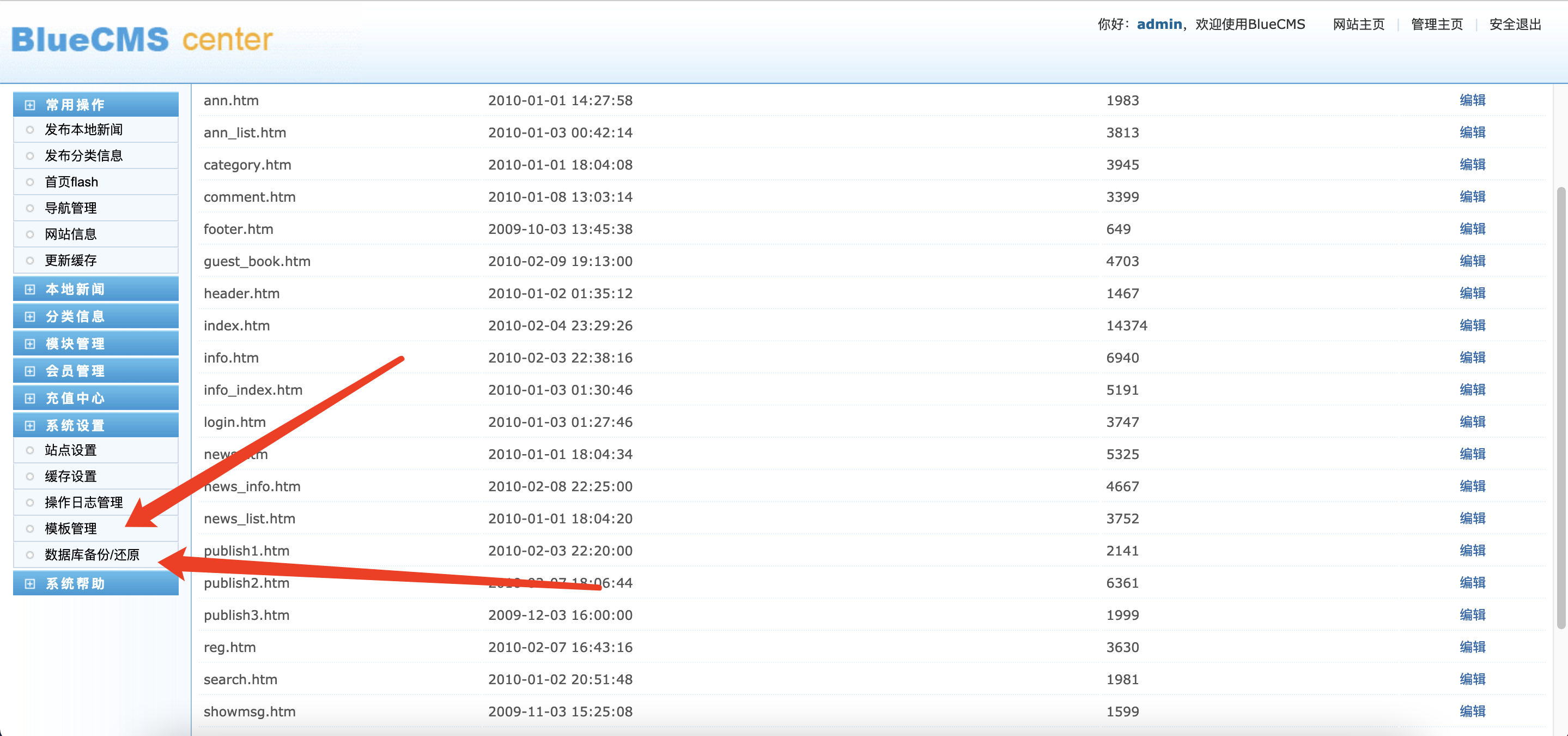Open 网站主页 from the top bar
This screenshot has height=736, width=1568.
tap(1358, 25)
